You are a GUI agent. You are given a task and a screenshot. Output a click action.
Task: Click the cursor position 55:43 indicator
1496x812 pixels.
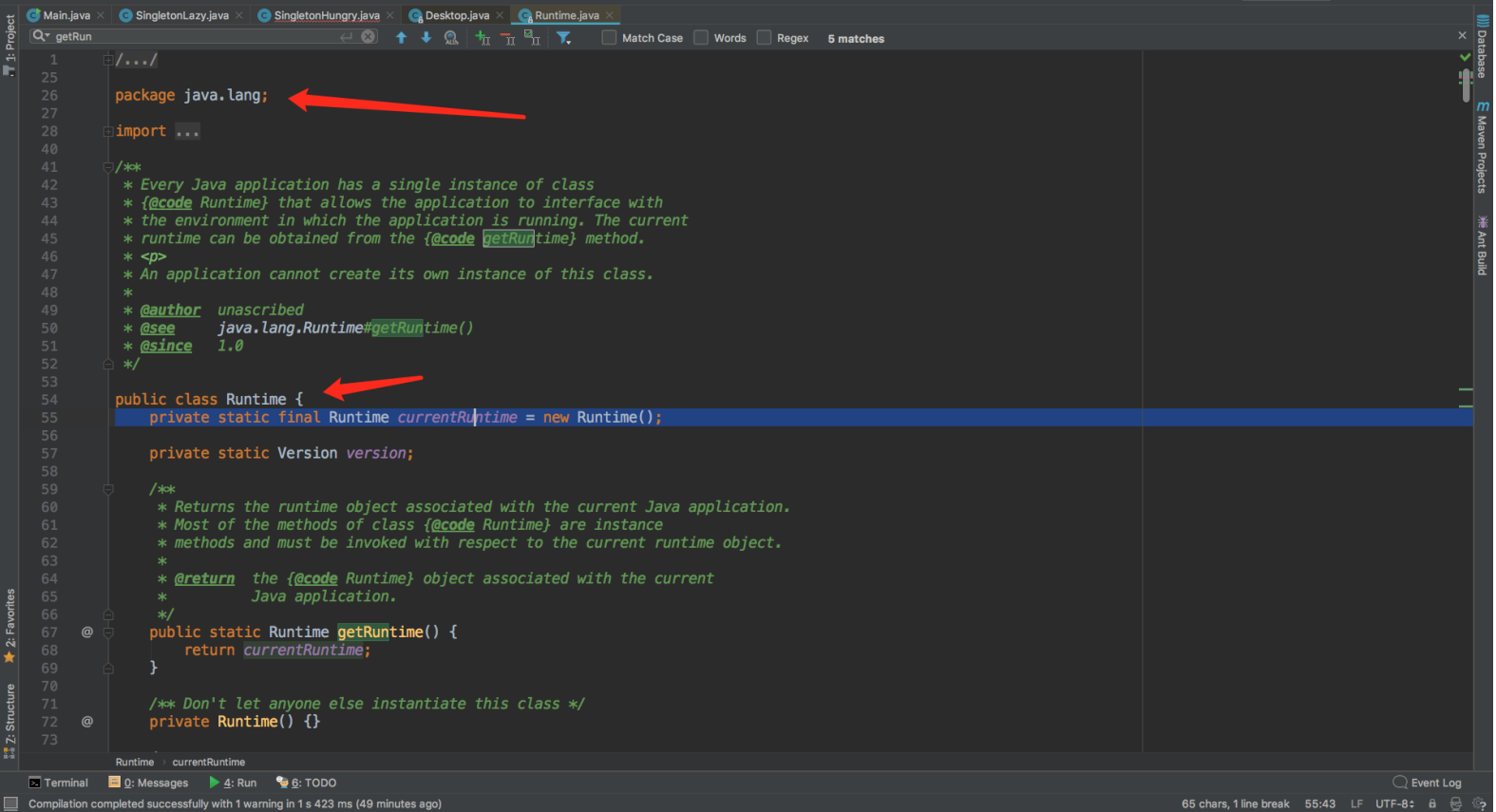1319,804
